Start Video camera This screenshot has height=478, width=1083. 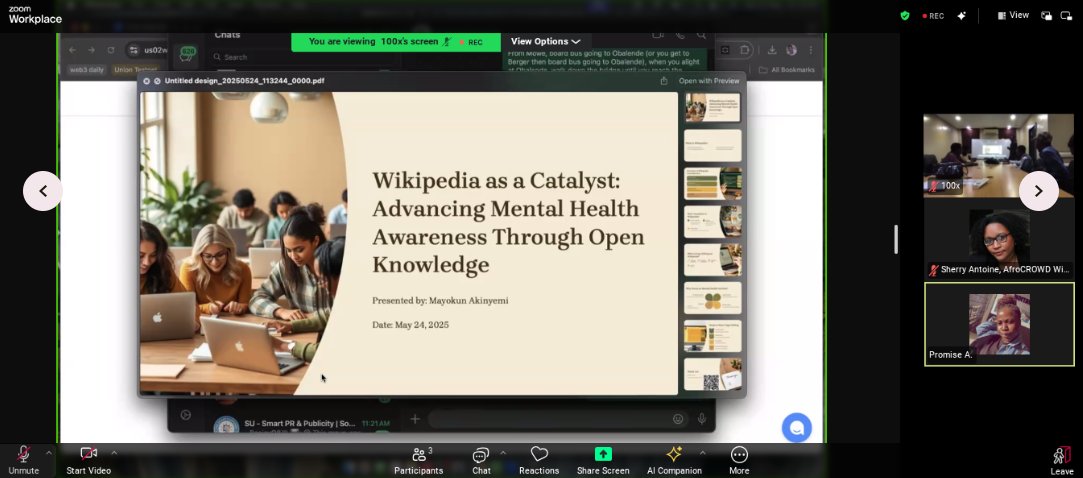tap(88, 460)
